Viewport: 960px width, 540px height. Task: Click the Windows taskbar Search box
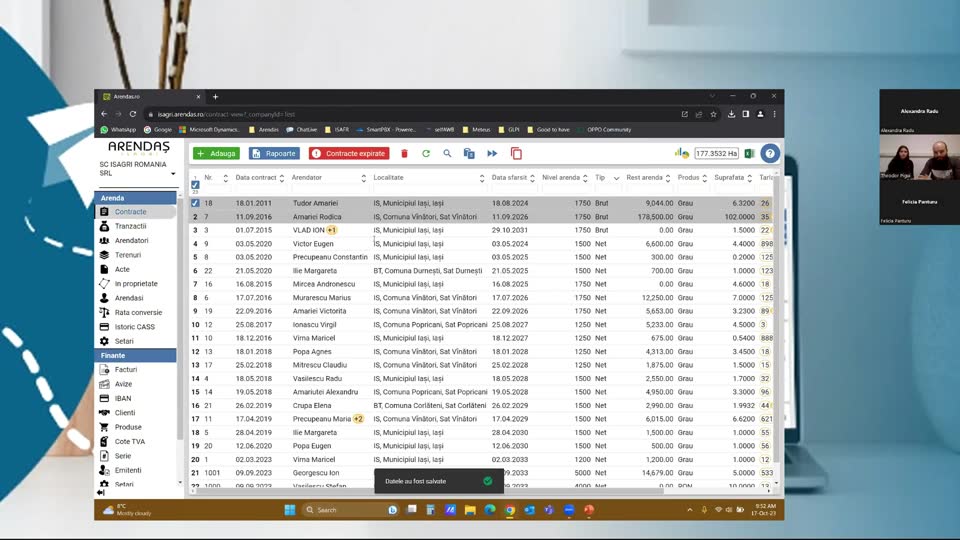(351, 509)
